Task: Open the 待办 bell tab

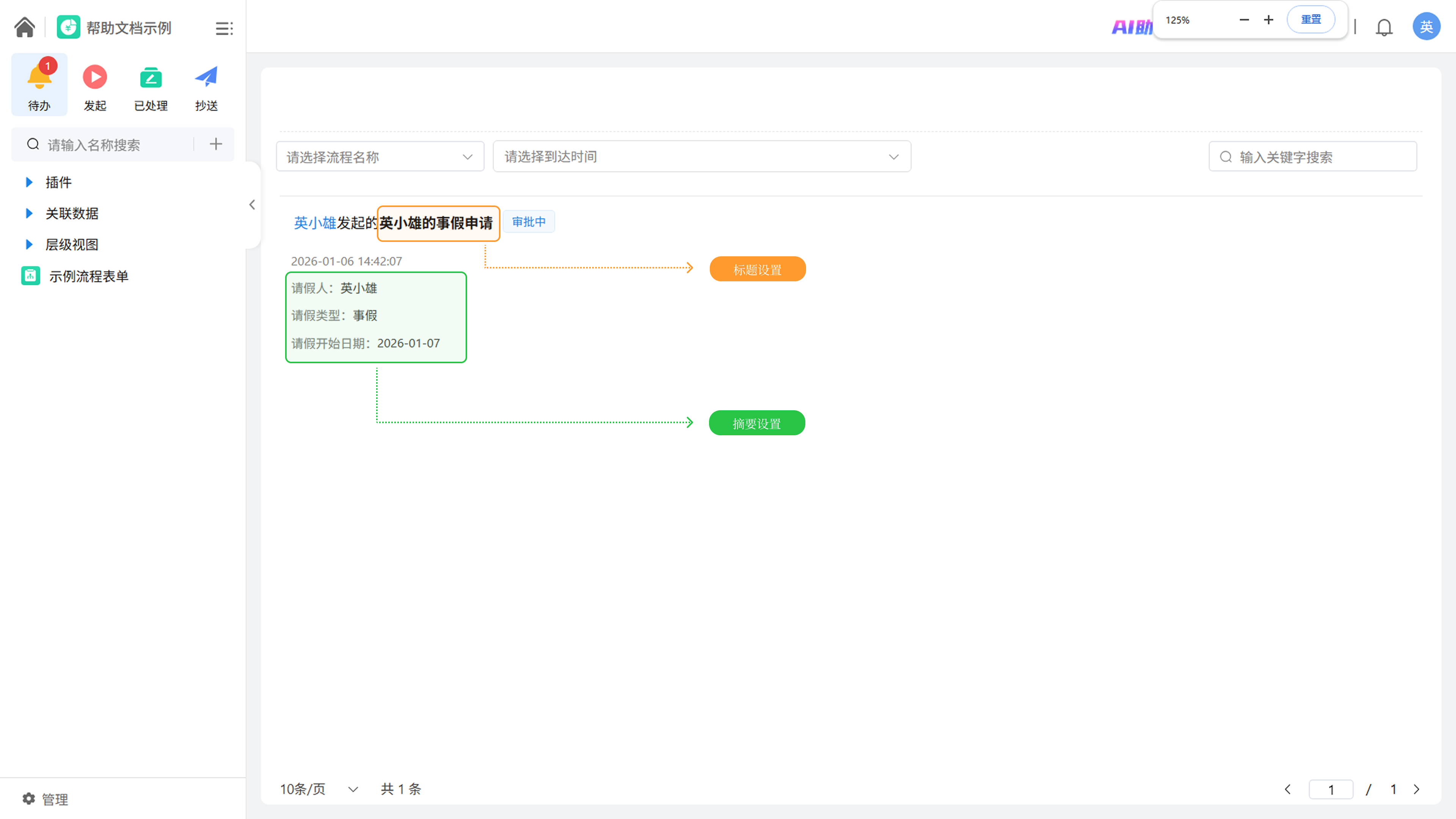Action: [x=39, y=85]
